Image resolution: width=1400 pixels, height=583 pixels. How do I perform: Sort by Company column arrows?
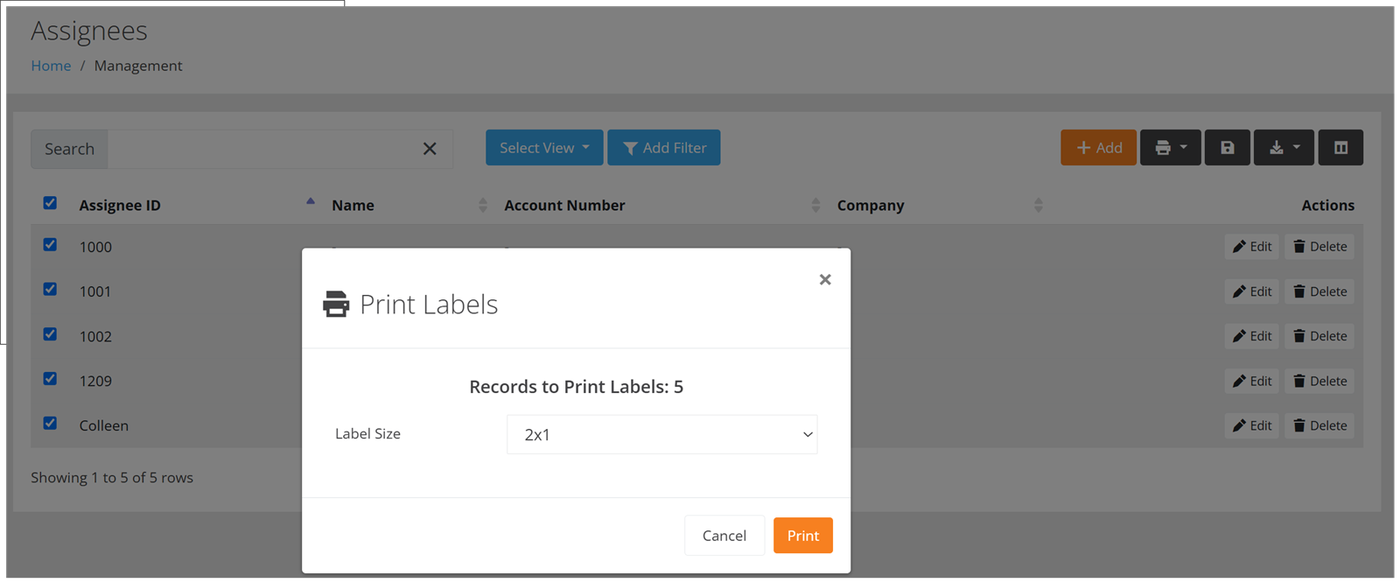(1038, 205)
